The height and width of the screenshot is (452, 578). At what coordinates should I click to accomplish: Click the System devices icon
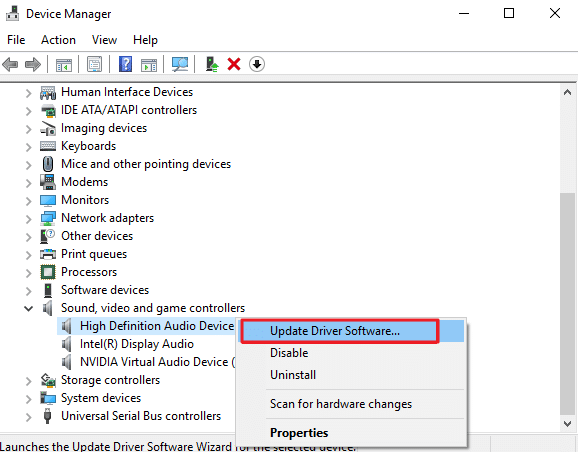(48, 398)
